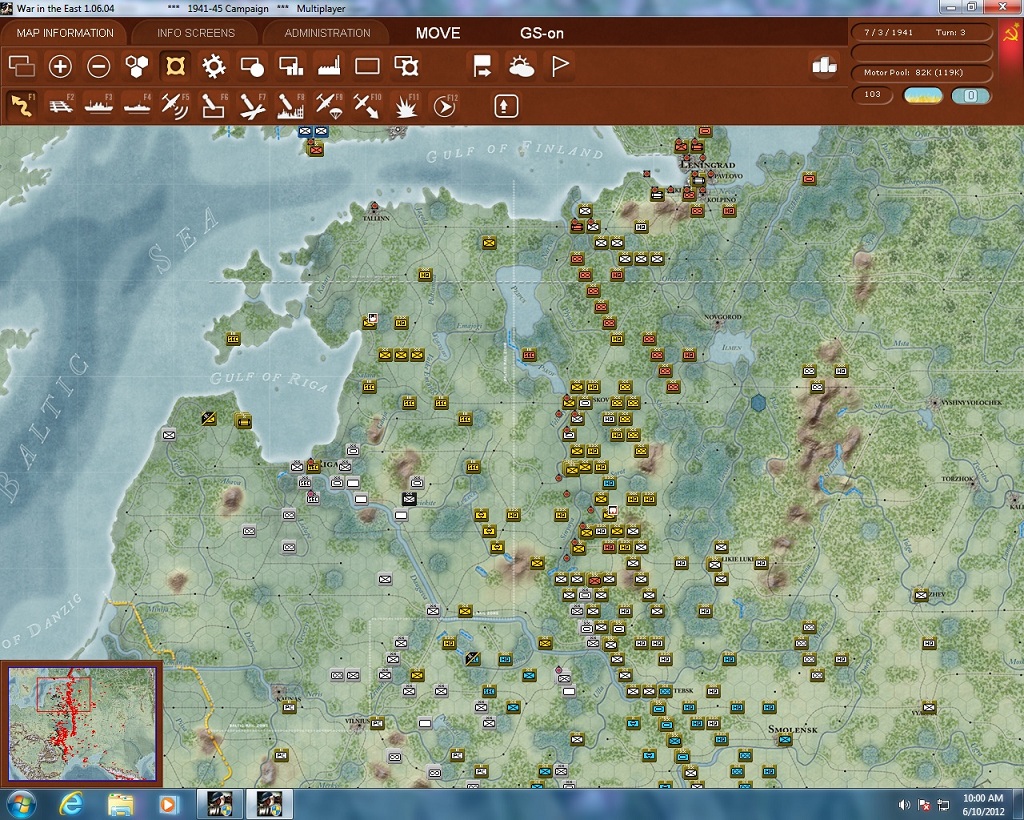This screenshot has height=820, width=1024.
Task: Switch to the MAP INFORMATION tab
Action: pyautogui.click(x=65, y=33)
